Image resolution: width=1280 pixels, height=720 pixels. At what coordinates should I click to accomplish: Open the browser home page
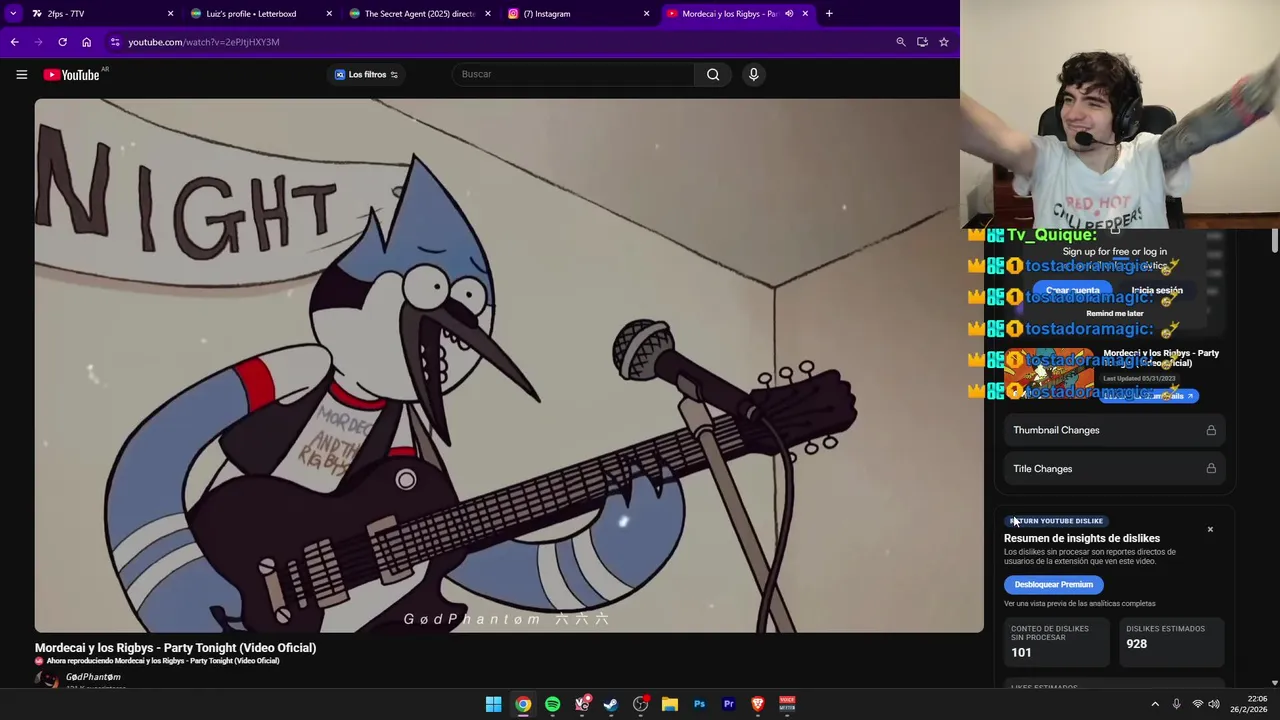(x=86, y=42)
